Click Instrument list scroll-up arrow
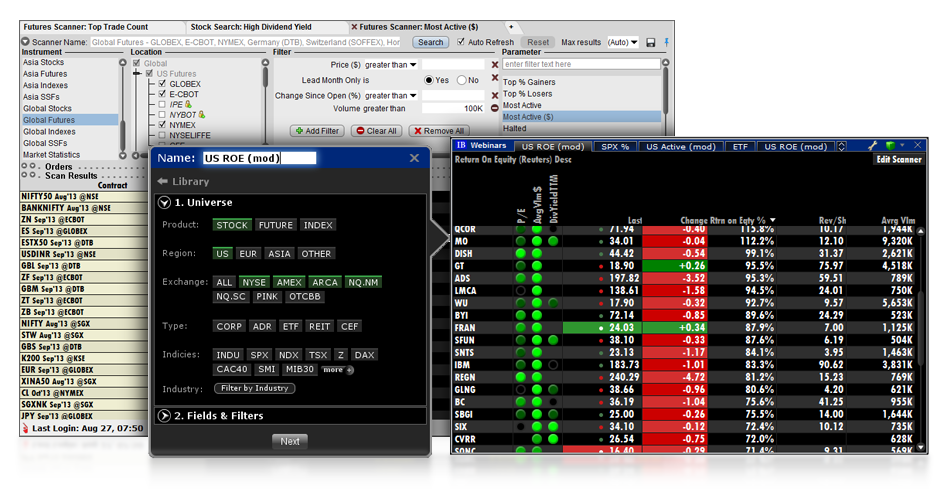Image resolution: width=950 pixels, height=500 pixels. pos(123,62)
